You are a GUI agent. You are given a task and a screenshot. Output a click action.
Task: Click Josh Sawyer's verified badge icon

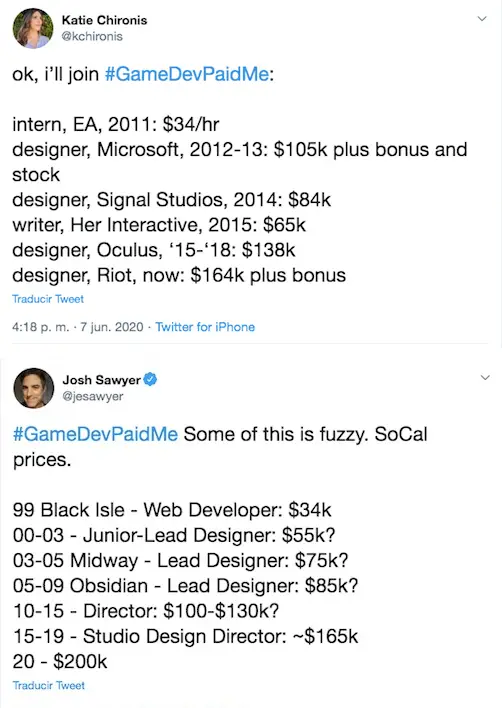150,379
